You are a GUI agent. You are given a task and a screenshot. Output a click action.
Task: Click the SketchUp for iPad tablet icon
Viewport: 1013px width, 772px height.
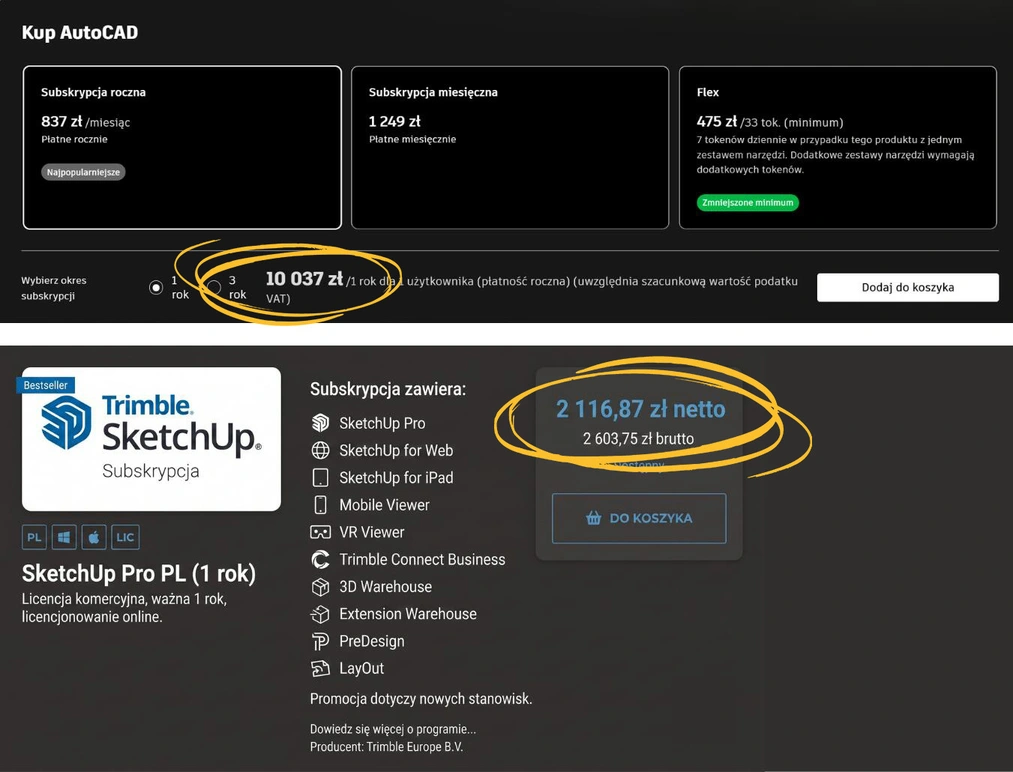coord(320,477)
